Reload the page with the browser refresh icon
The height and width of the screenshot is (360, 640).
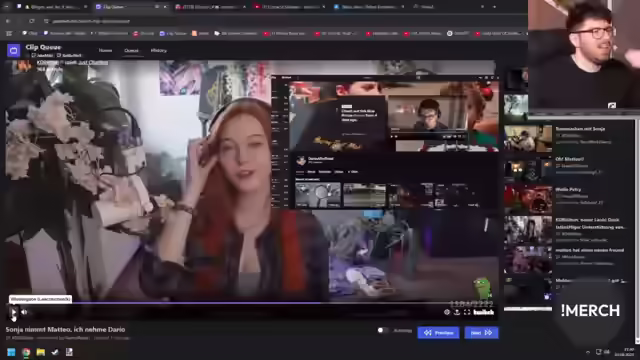[x=32, y=21]
